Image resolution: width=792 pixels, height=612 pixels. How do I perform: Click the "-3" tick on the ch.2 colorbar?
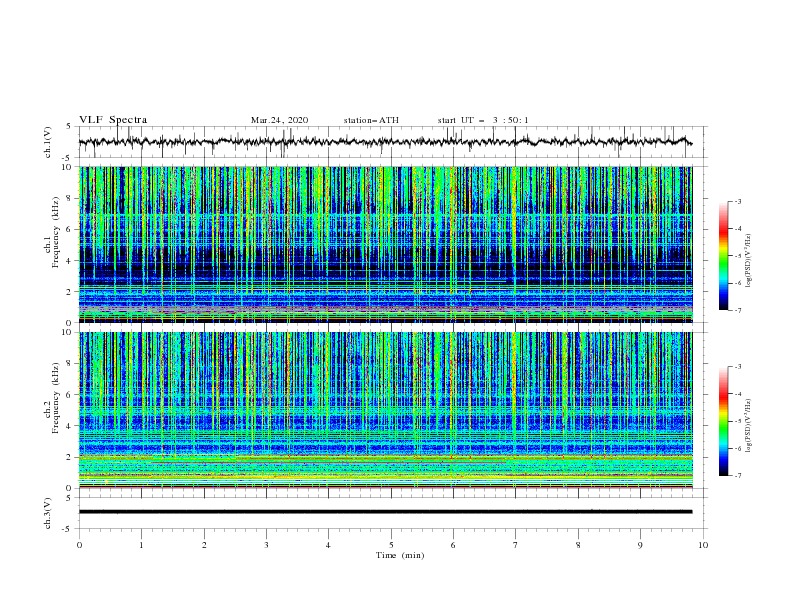[x=737, y=367]
